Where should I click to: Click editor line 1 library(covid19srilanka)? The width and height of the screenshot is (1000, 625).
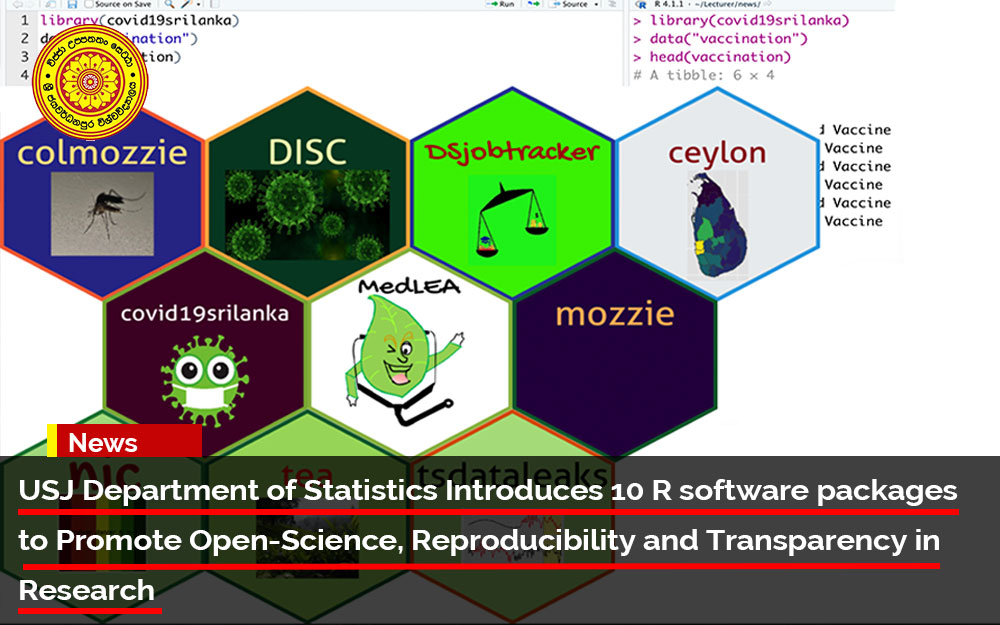click(140, 20)
